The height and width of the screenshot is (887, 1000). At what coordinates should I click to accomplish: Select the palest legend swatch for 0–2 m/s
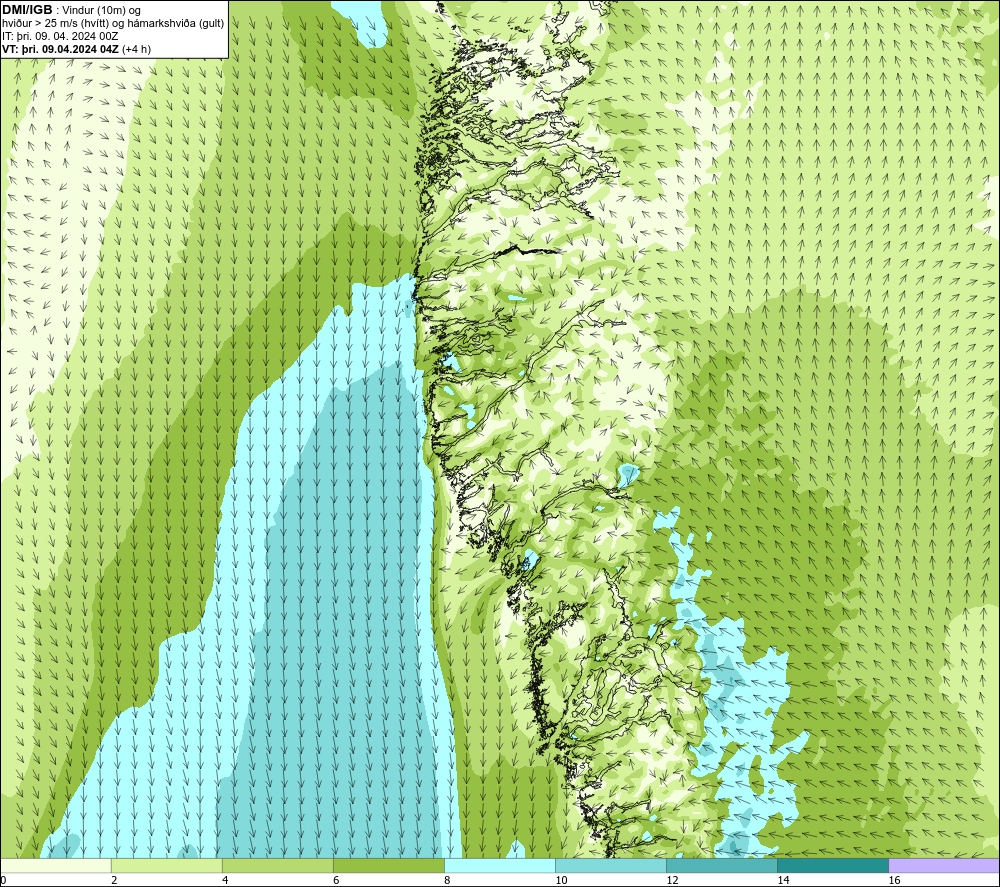[56, 865]
